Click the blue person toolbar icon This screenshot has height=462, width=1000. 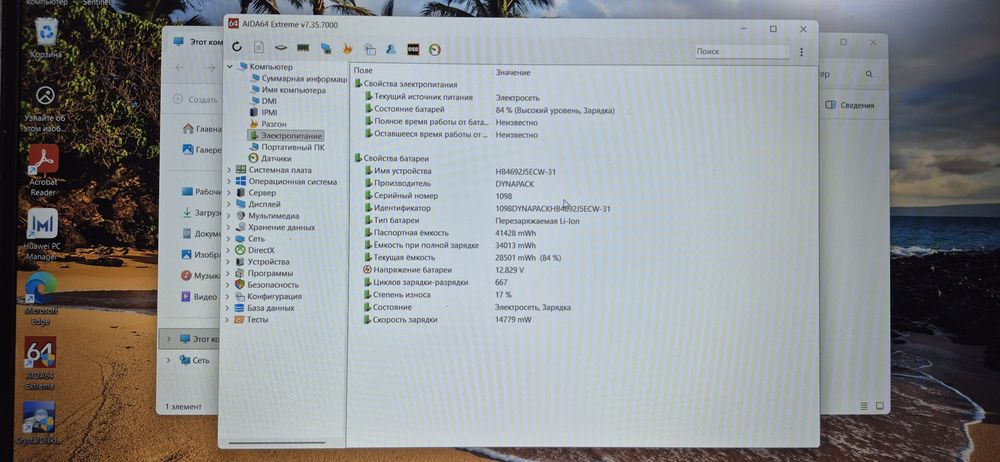392,49
